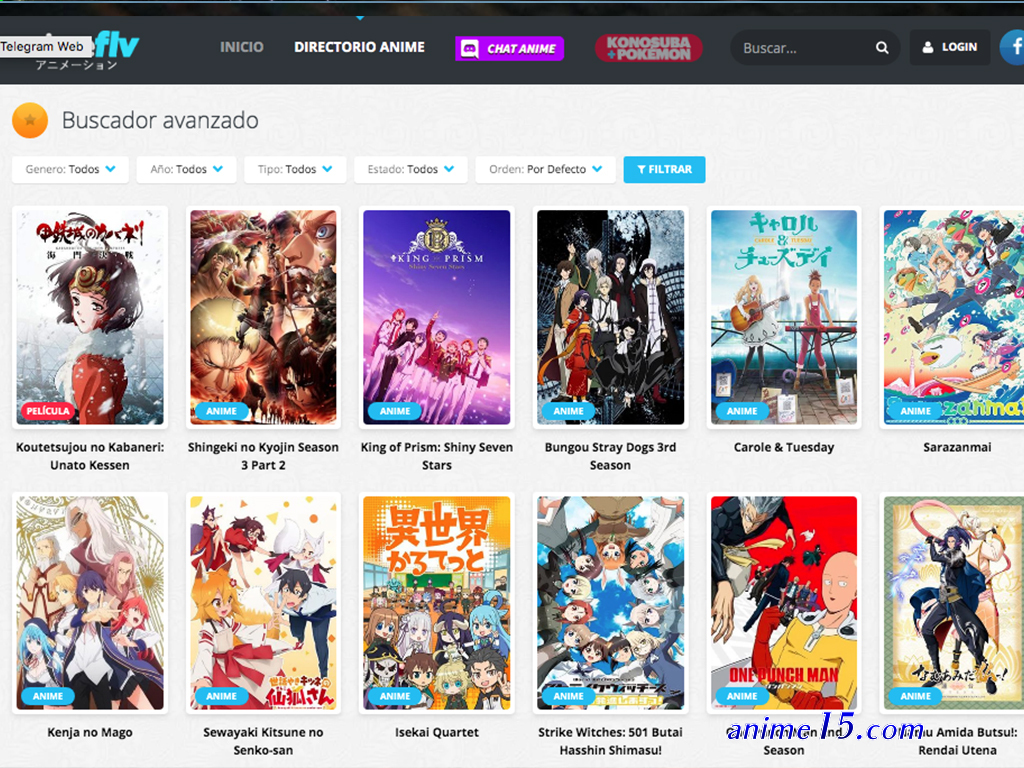Open the Genero dropdown filter
1024x768 pixels.
(x=71, y=169)
